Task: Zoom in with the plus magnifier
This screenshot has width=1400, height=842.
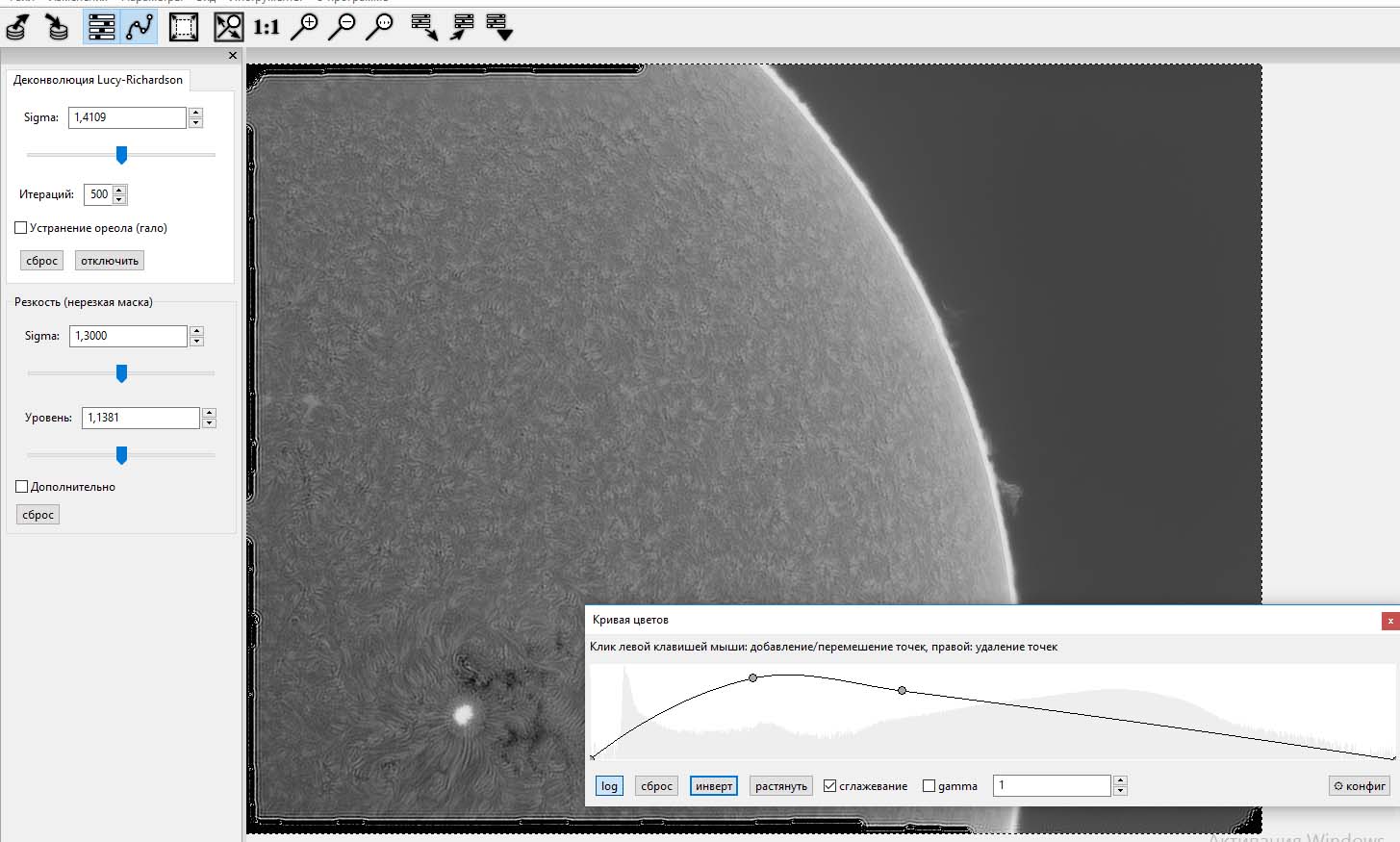Action: [x=304, y=27]
